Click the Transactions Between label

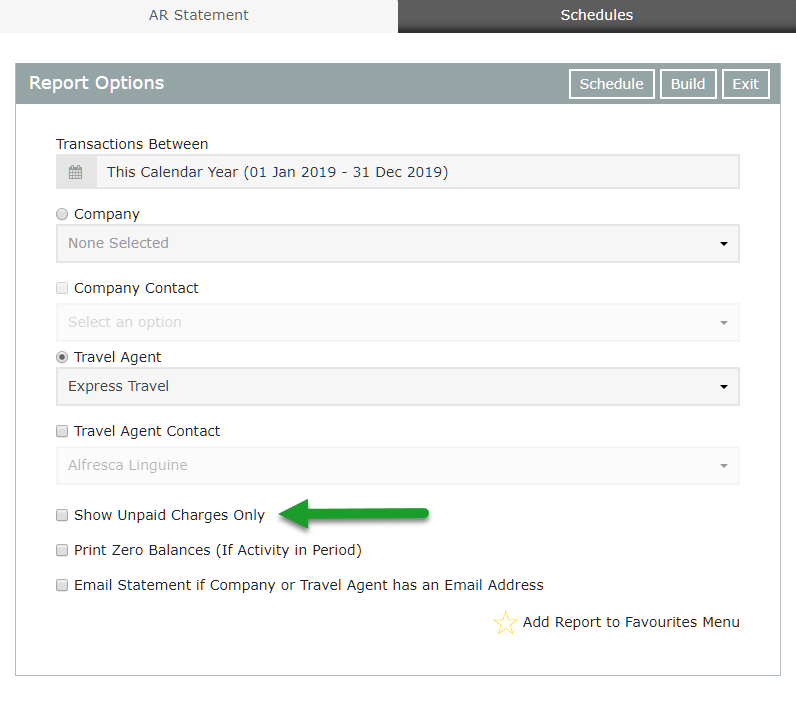click(x=132, y=144)
